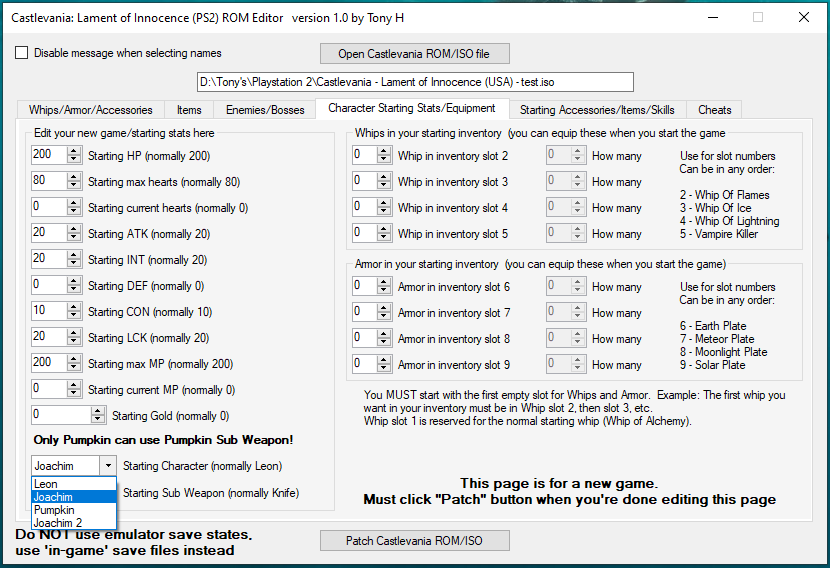Click the Starting max hearts stepper
This screenshot has width=830, height=568.
(x=74, y=182)
